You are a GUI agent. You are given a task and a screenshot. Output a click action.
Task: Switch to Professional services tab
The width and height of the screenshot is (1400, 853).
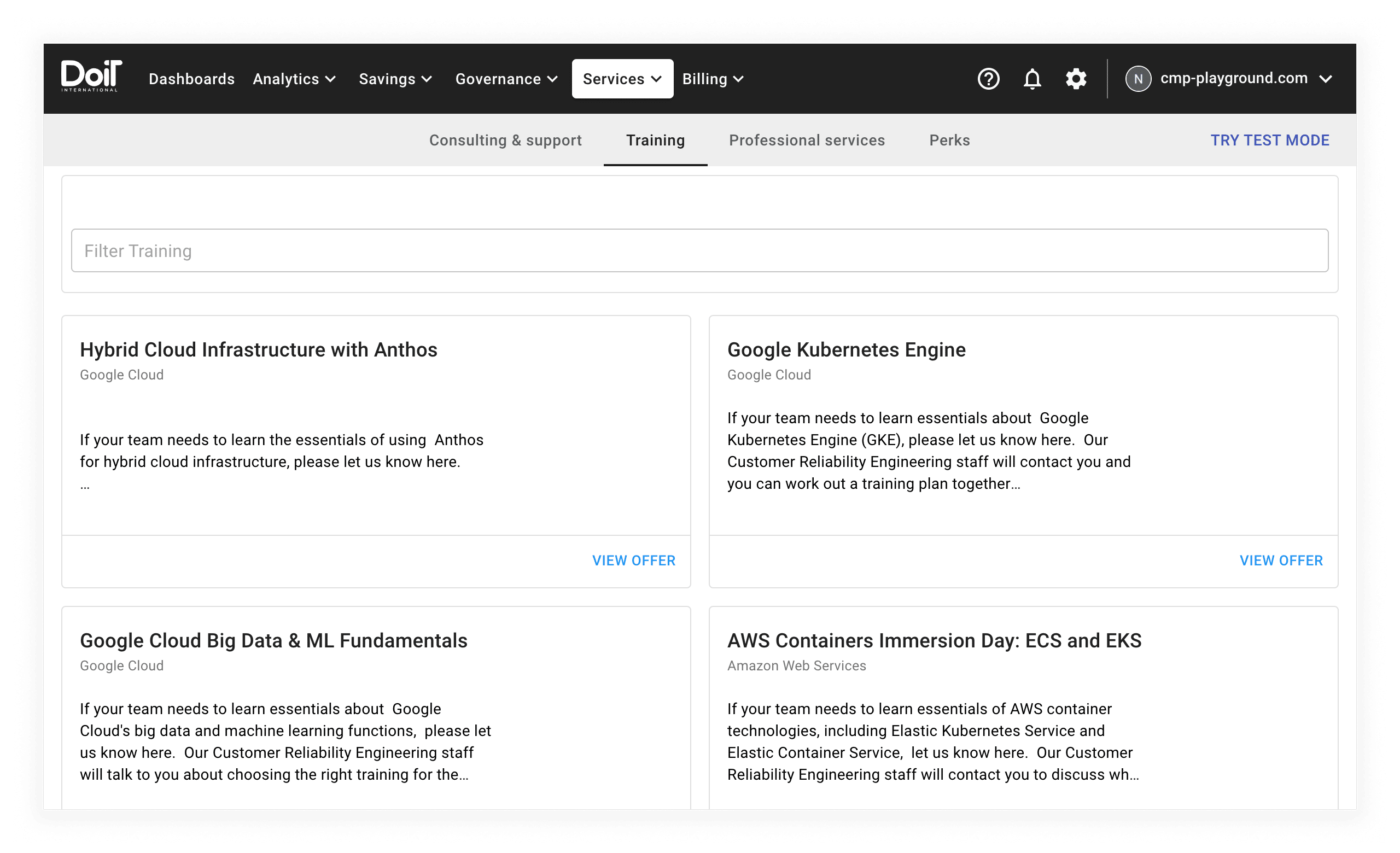(x=807, y=141)
